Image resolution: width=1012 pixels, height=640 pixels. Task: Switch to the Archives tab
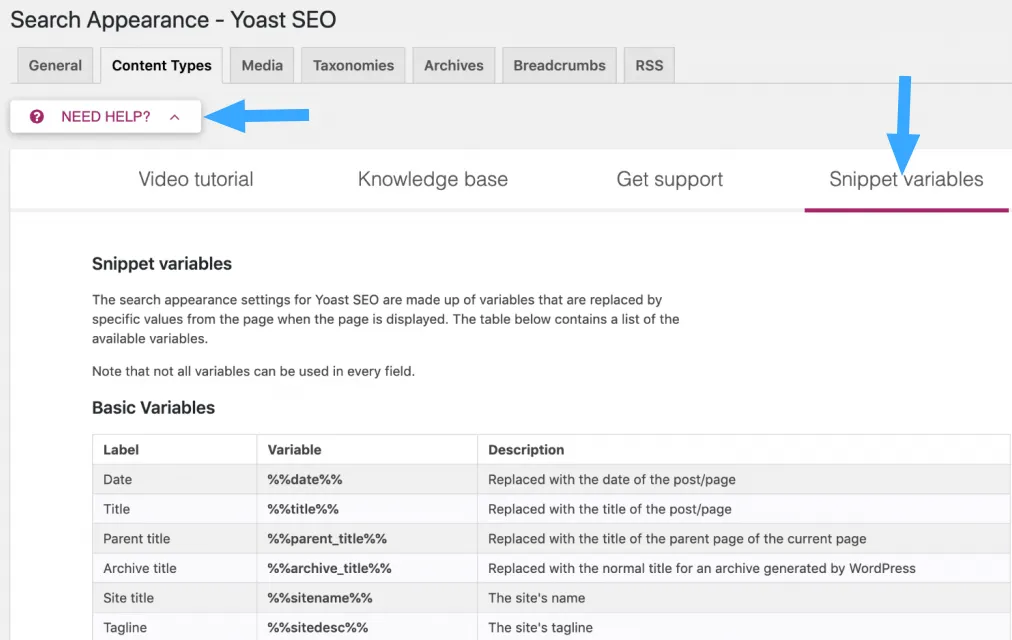coord(453,64)
